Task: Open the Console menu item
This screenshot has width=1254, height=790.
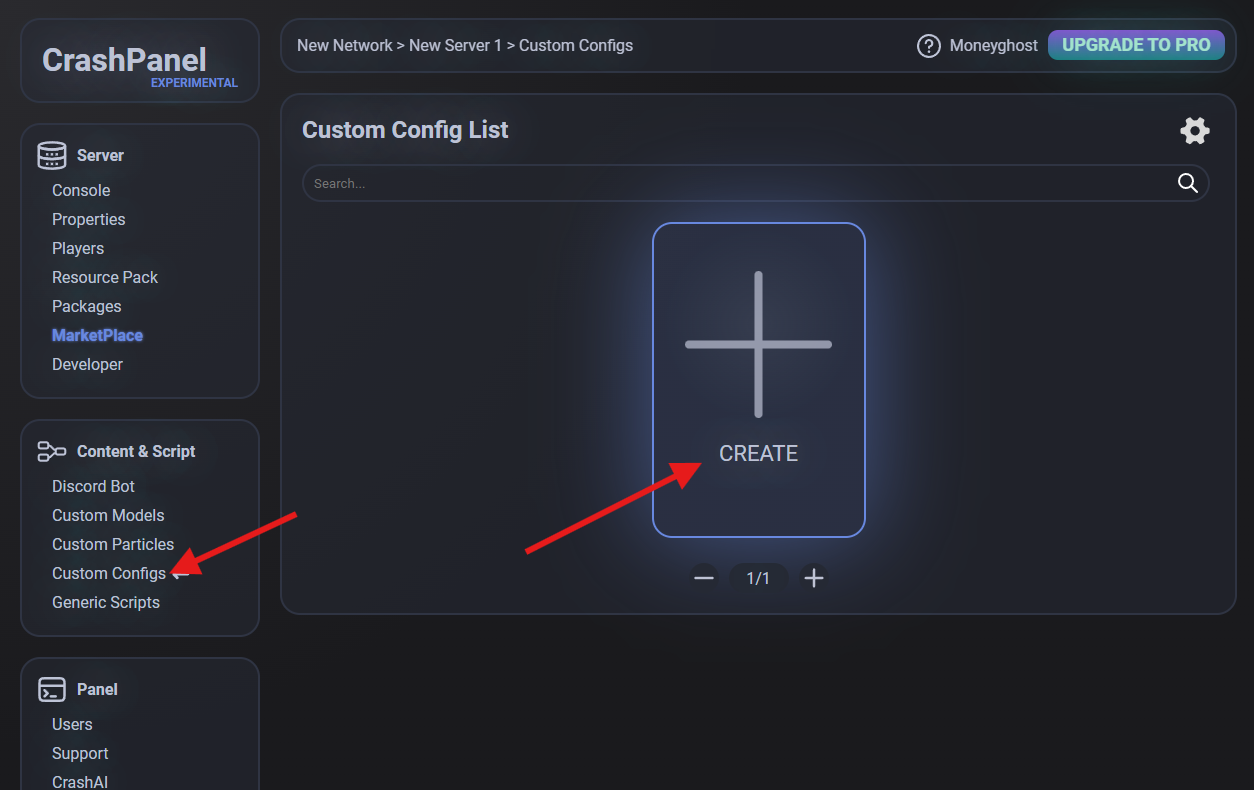Action: point(81,190)
